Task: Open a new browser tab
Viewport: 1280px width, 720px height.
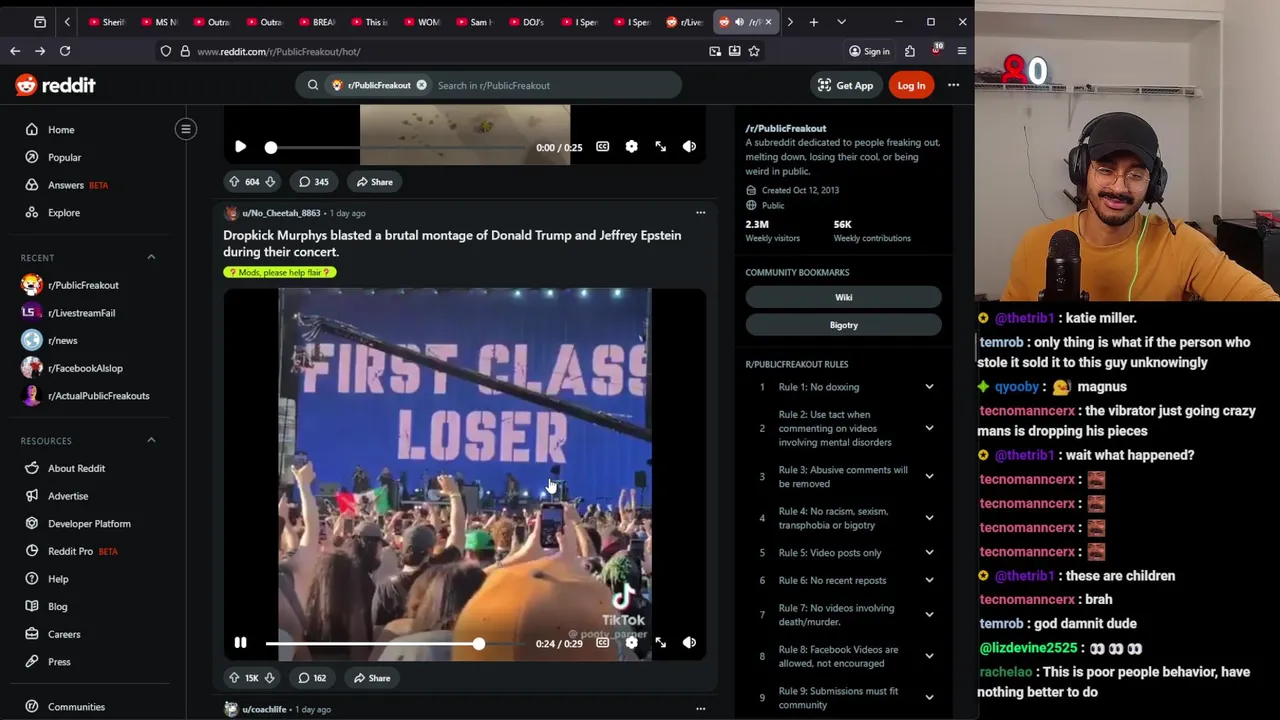Action: pyautogui.click(x=814, y=22)
